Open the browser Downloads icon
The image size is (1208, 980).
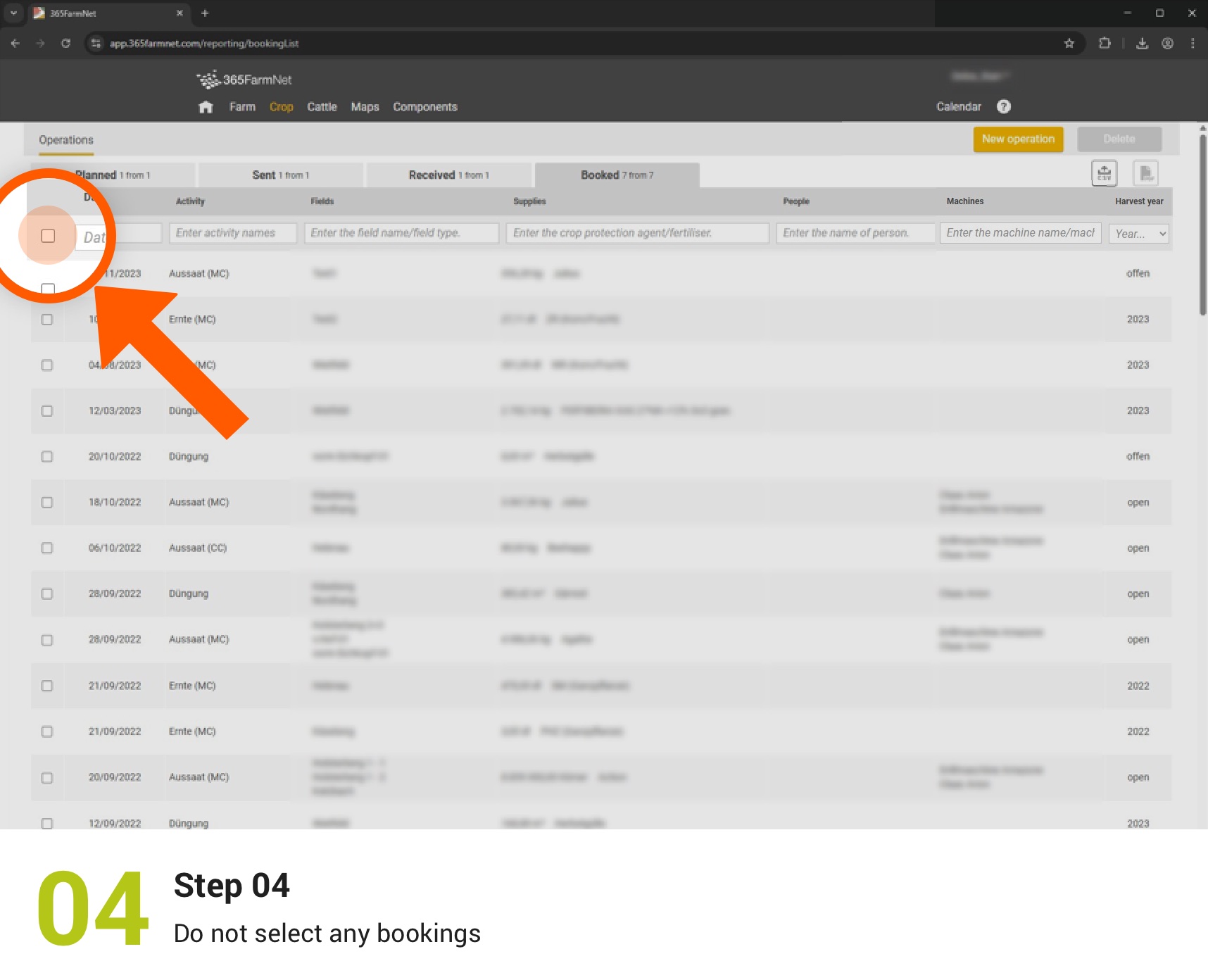[x=1142, y=43]
